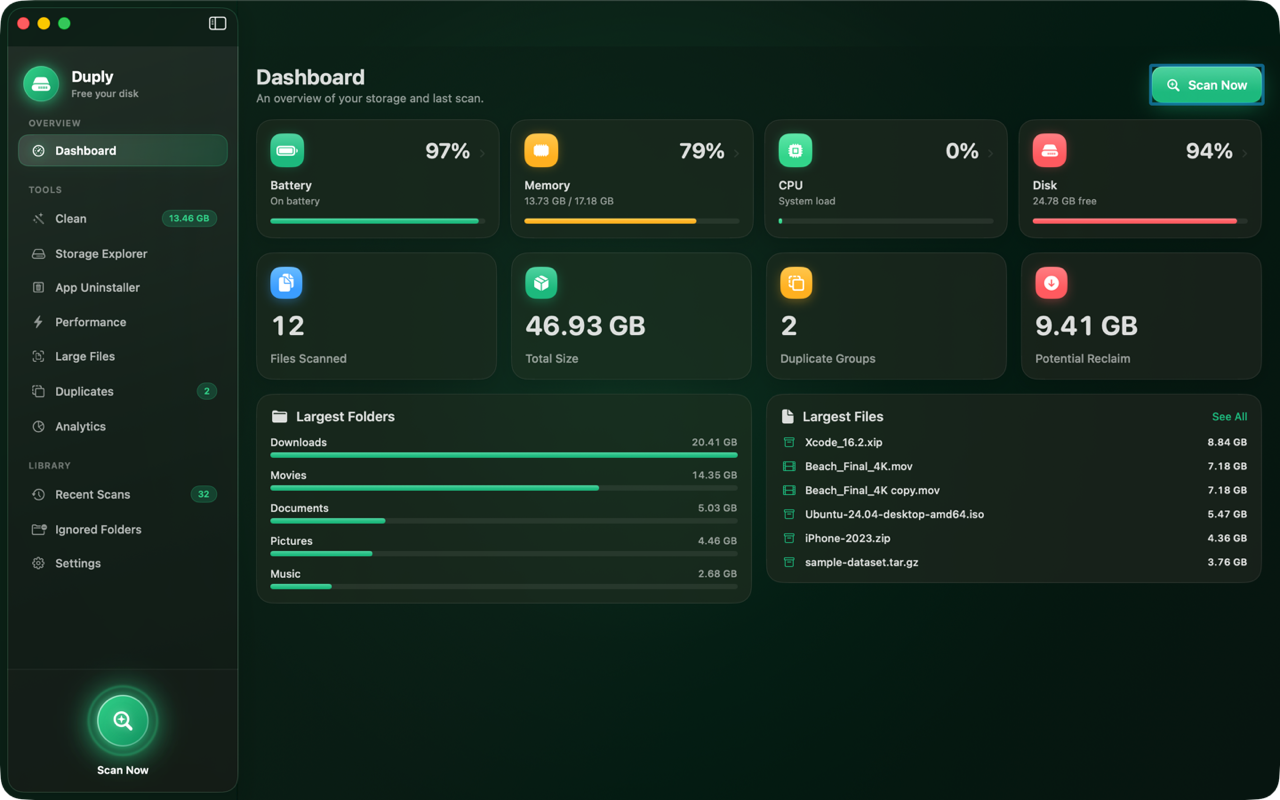Click the "Music" folder label
Image resolution: width=1280 pixels, height=800 pixels.
click(285, 574)
